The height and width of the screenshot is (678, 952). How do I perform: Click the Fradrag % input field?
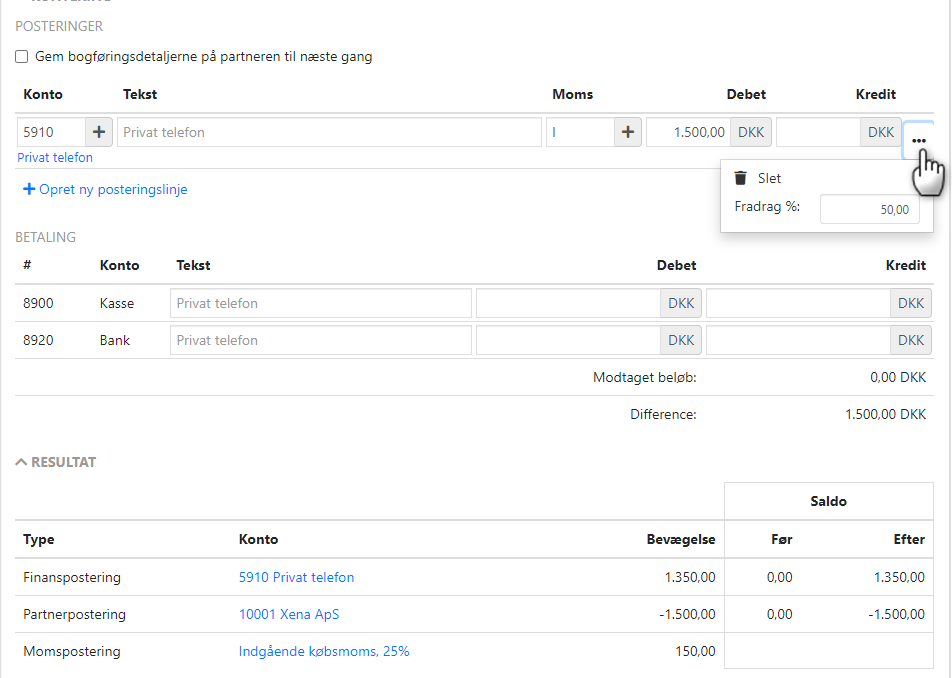click(869, 209)
